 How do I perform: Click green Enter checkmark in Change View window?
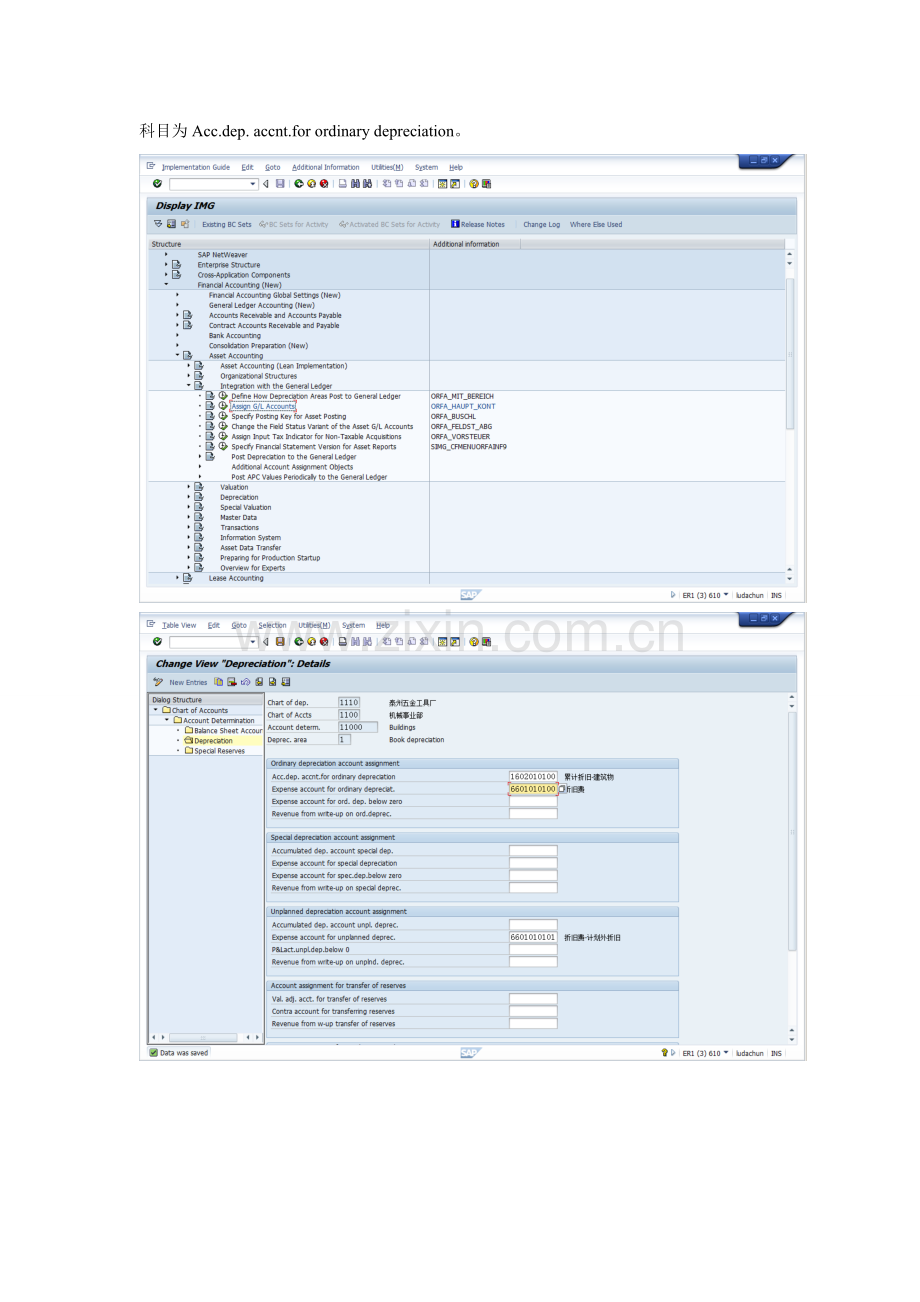coord(157,642)
